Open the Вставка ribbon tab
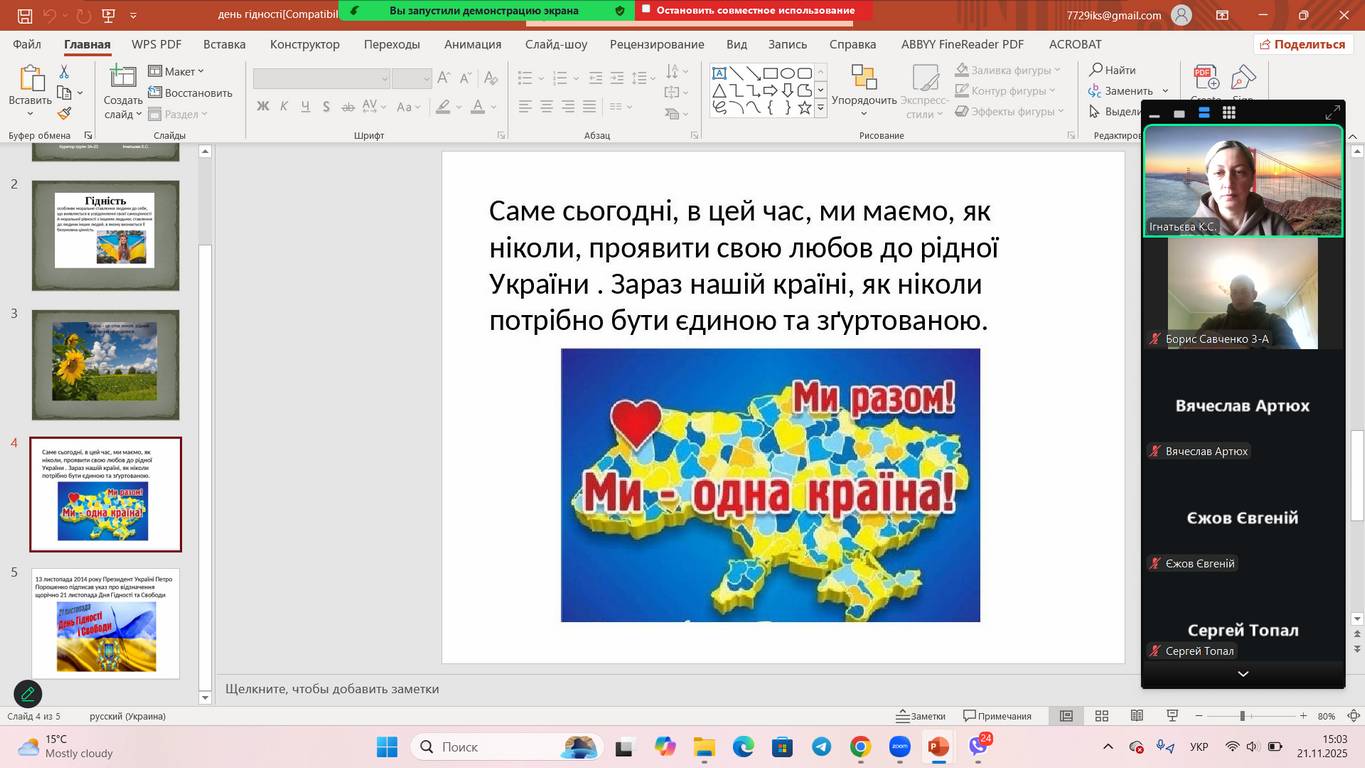This screenshot has height=768, width=1365. [x=224, y=44]
